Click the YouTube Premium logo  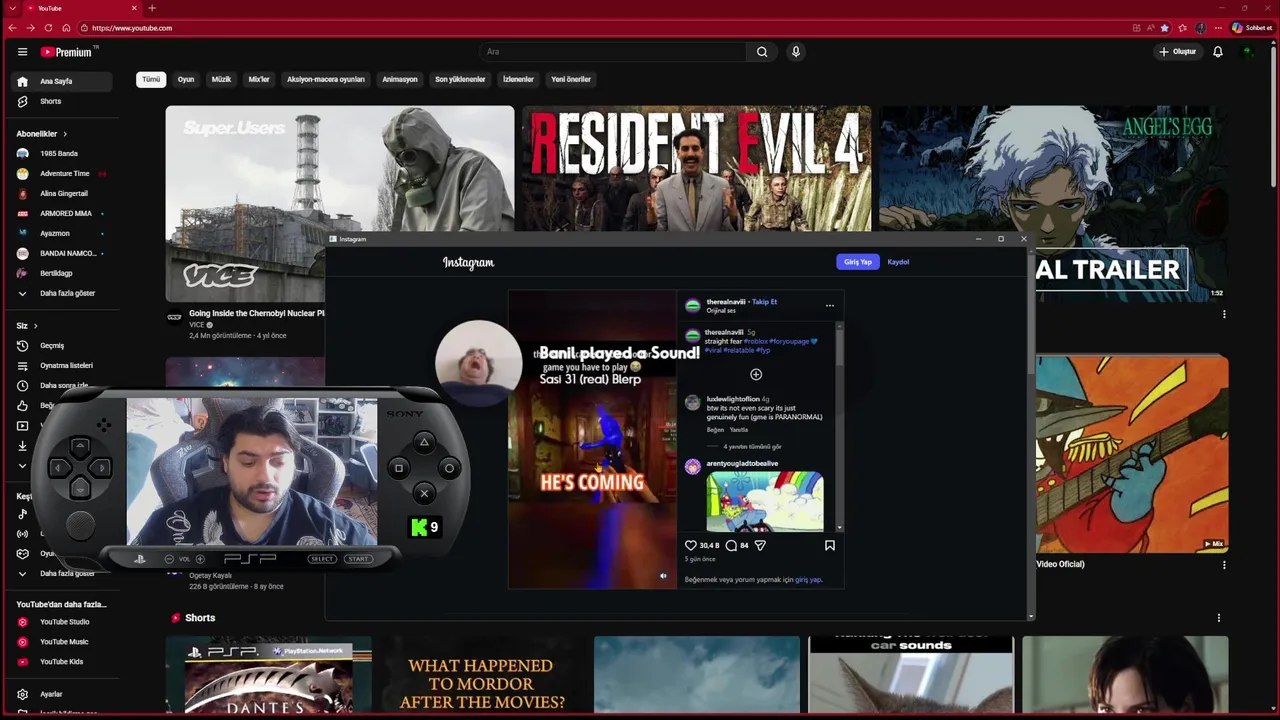click(69, 52)
